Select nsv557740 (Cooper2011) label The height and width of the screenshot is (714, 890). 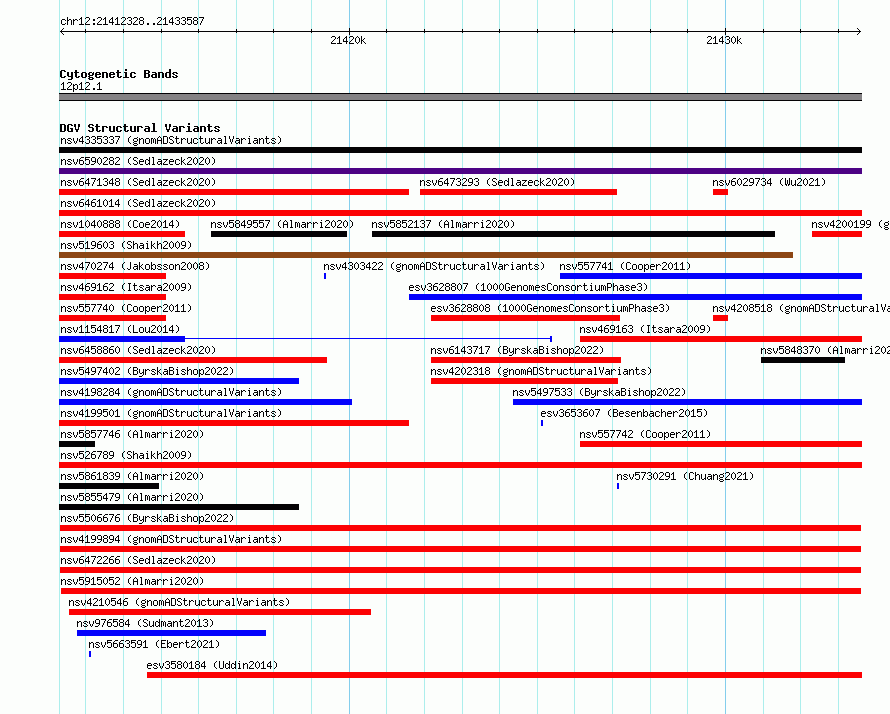(x=126, y=308)
